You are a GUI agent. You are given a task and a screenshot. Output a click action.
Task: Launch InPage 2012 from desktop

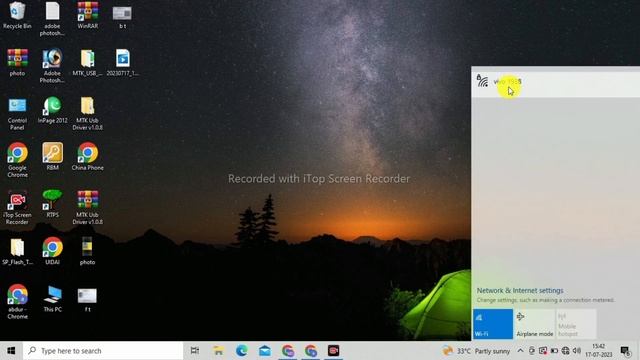pos(52,110)
